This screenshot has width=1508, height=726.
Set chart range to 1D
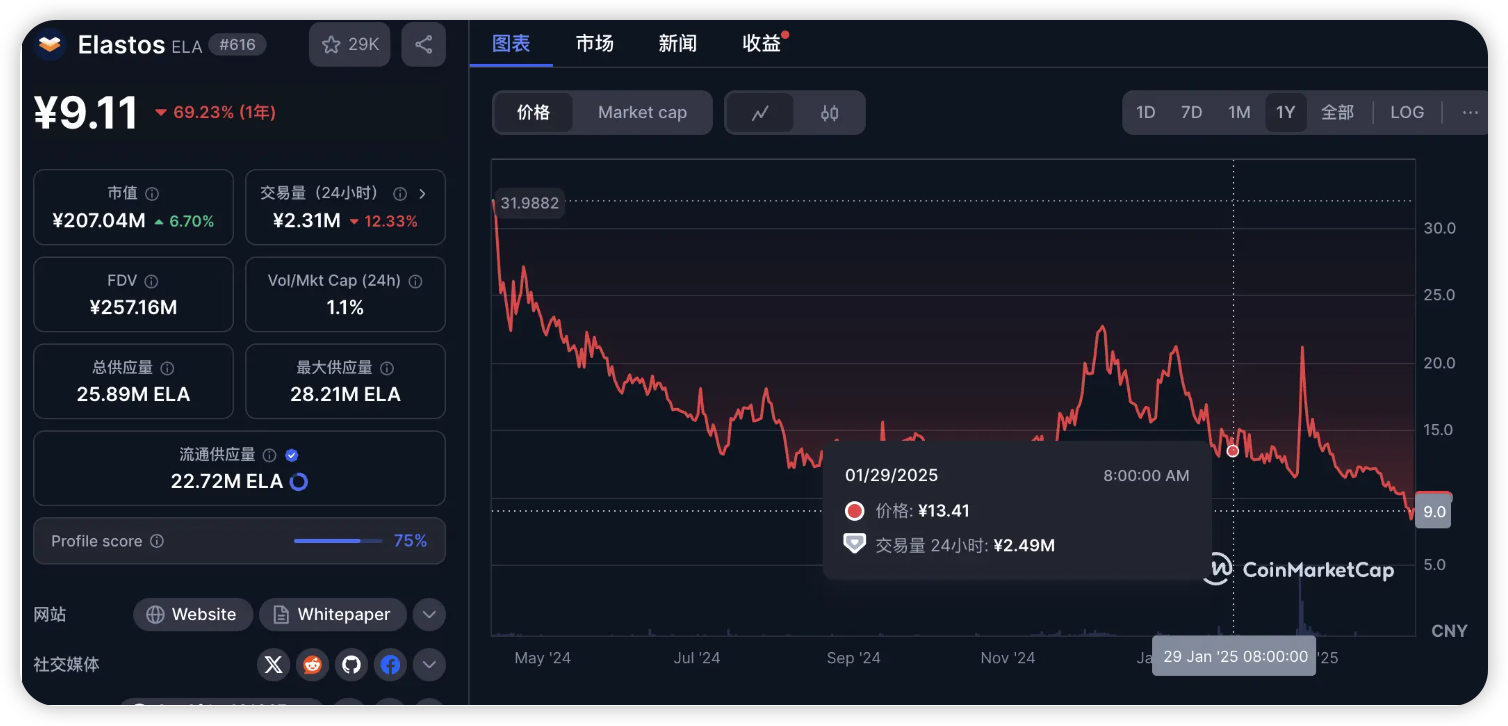(x=1146, y=113)
